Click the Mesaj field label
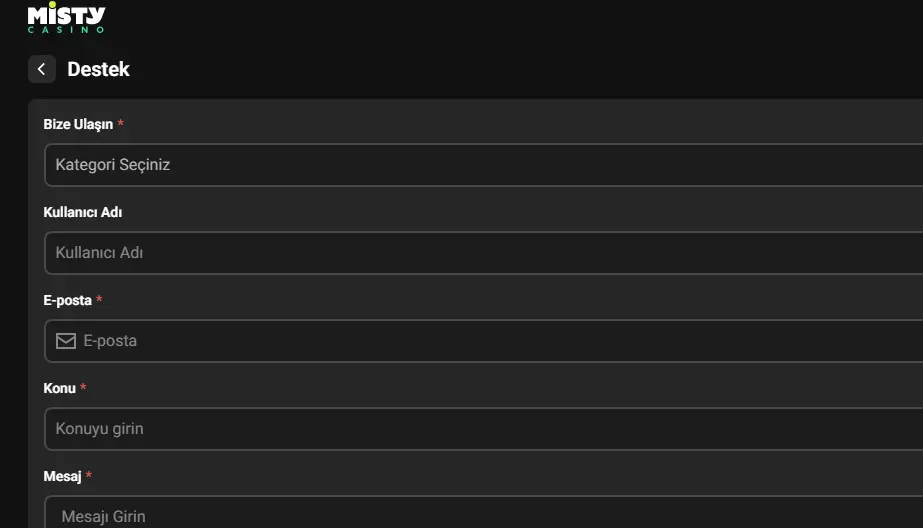Viewport: 923px width, 528px height. [62, 476]
